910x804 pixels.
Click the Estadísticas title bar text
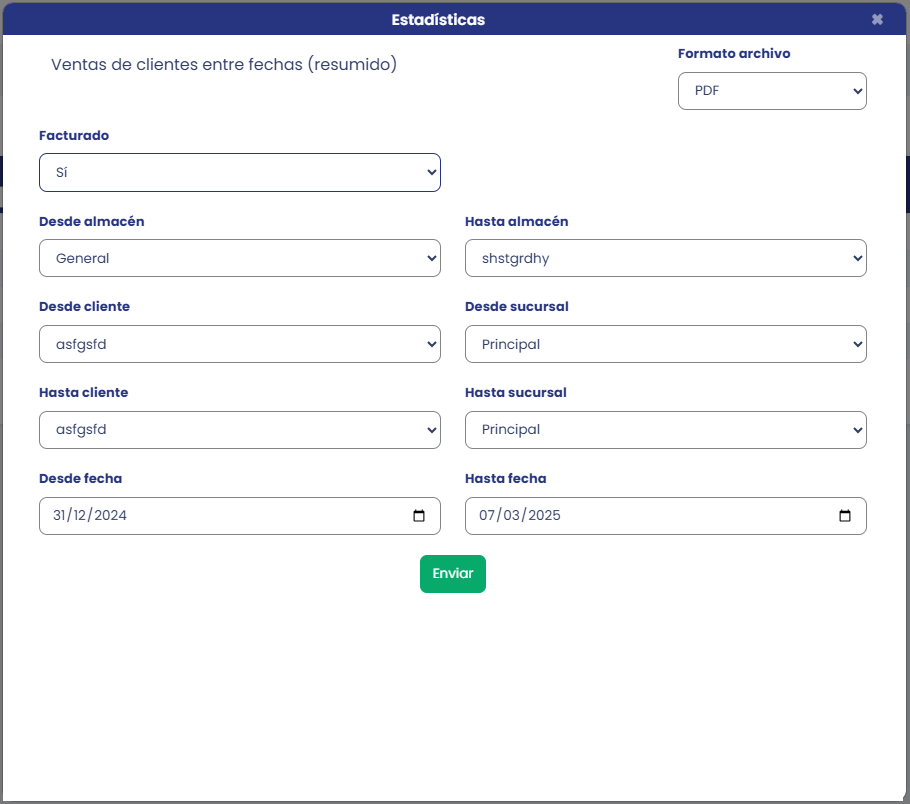point(438,20)
